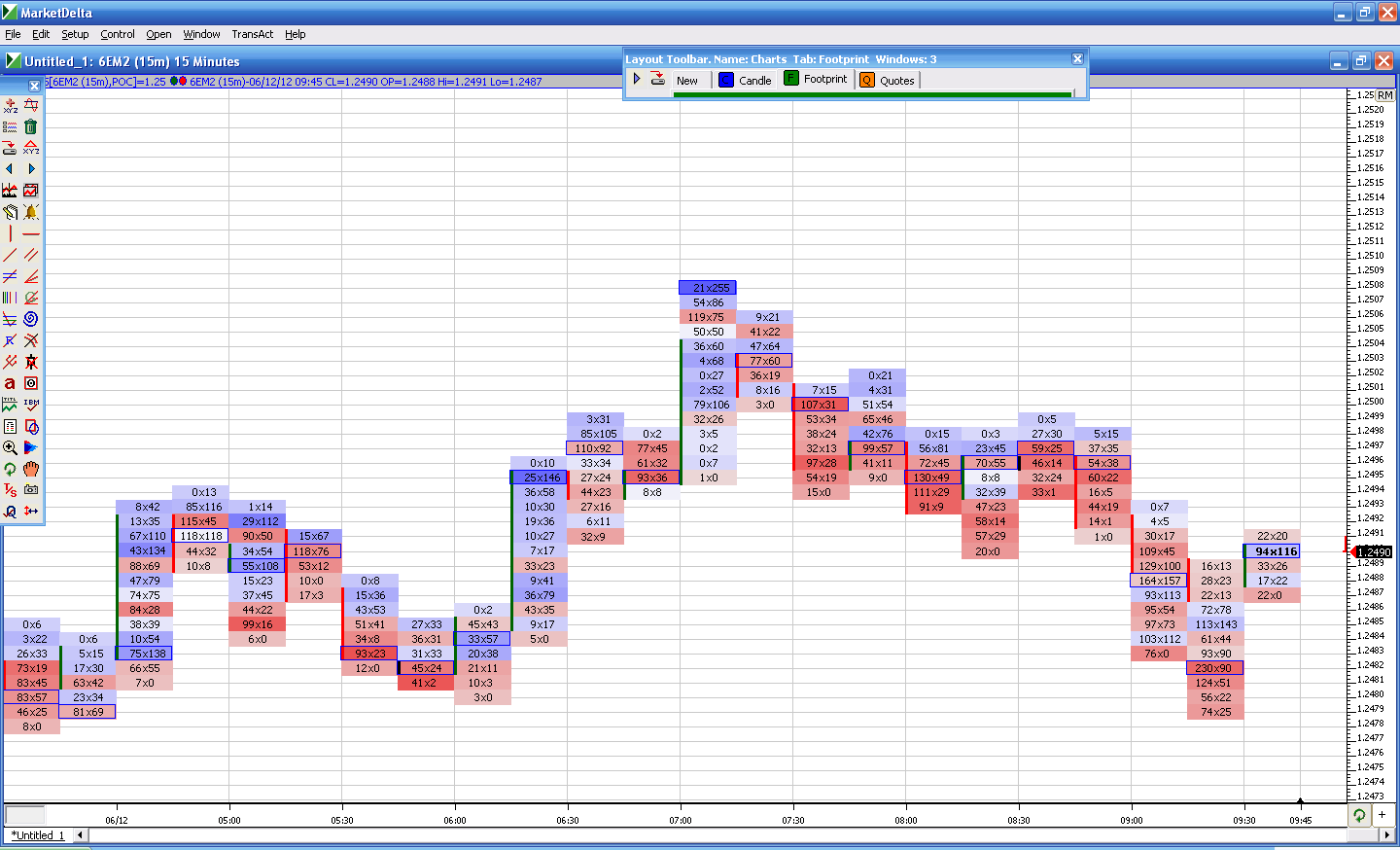Open the TransAct menu

[x=252, y=34]
